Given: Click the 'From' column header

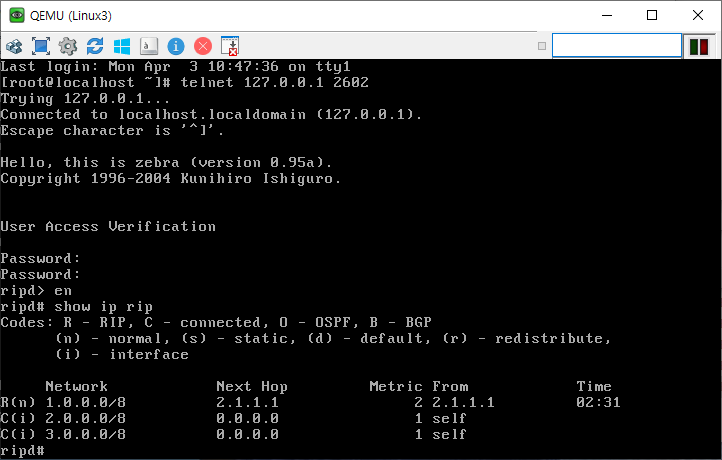Looking at the screenshot, I should tap(450, 386).
